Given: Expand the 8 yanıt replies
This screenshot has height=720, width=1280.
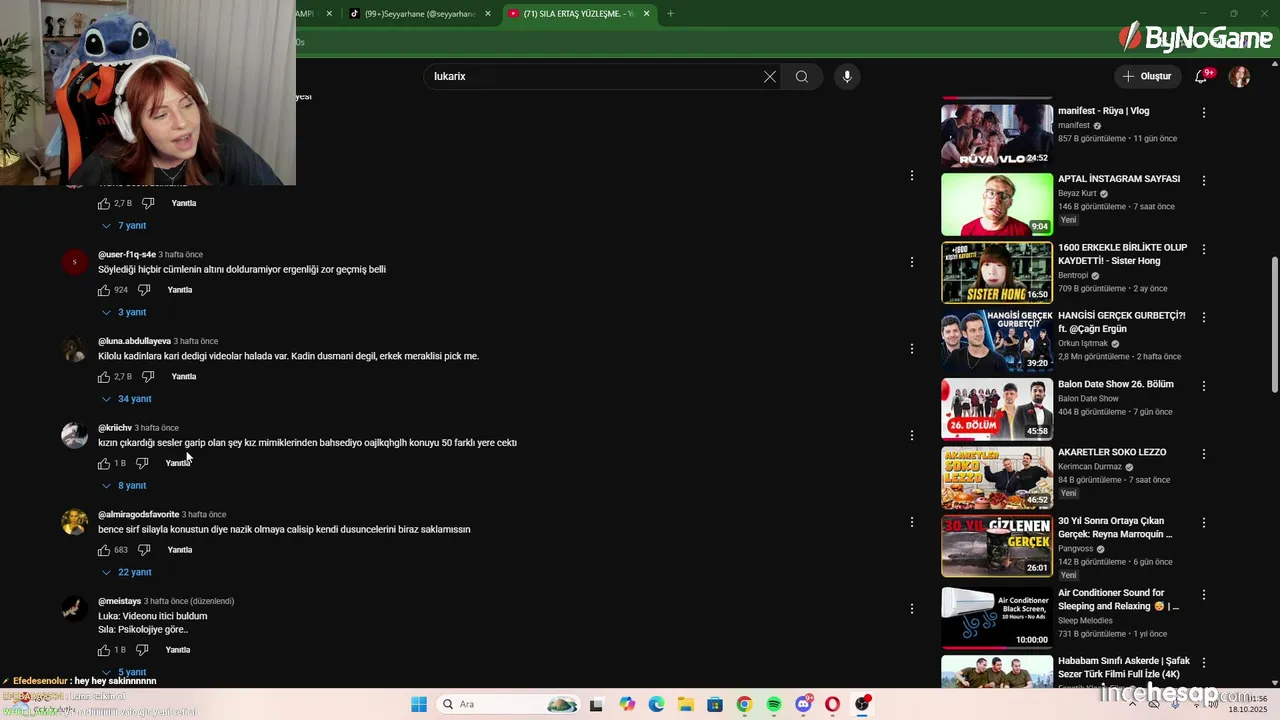Looking at the screenshot, I should click(125, 485).
